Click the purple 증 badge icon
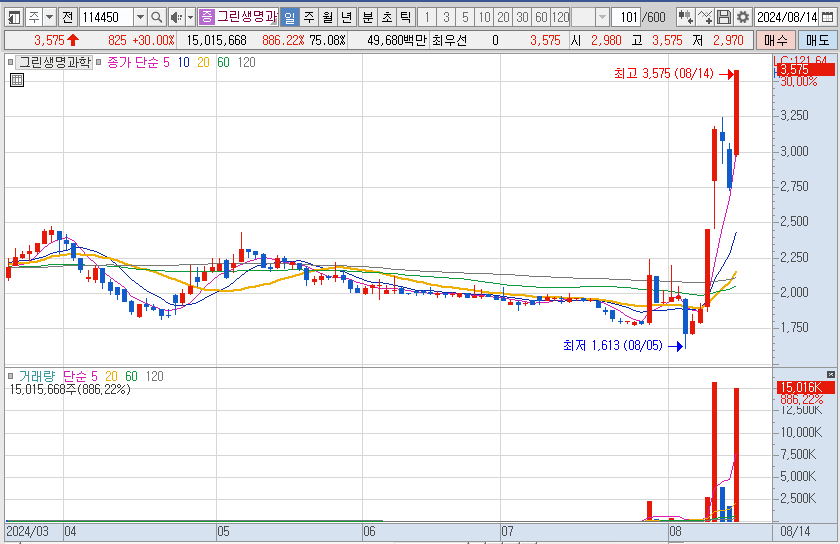The width and height of the screenshot is (840, 544). (206, 17)
